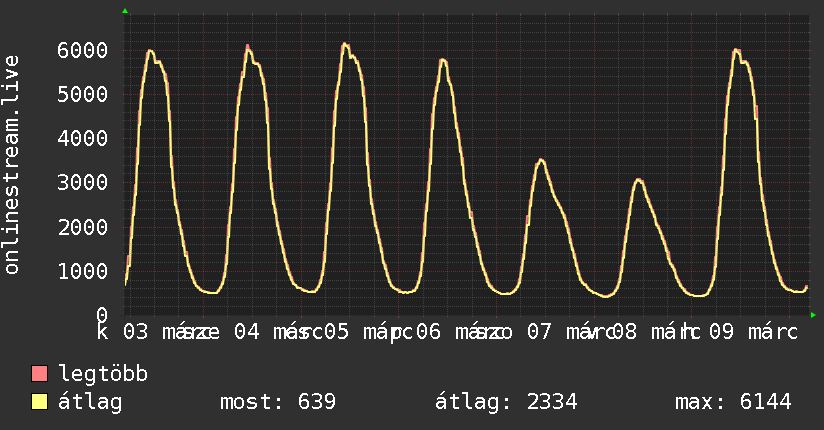Click the pink legtöbb legend swatch

point(39,373)
